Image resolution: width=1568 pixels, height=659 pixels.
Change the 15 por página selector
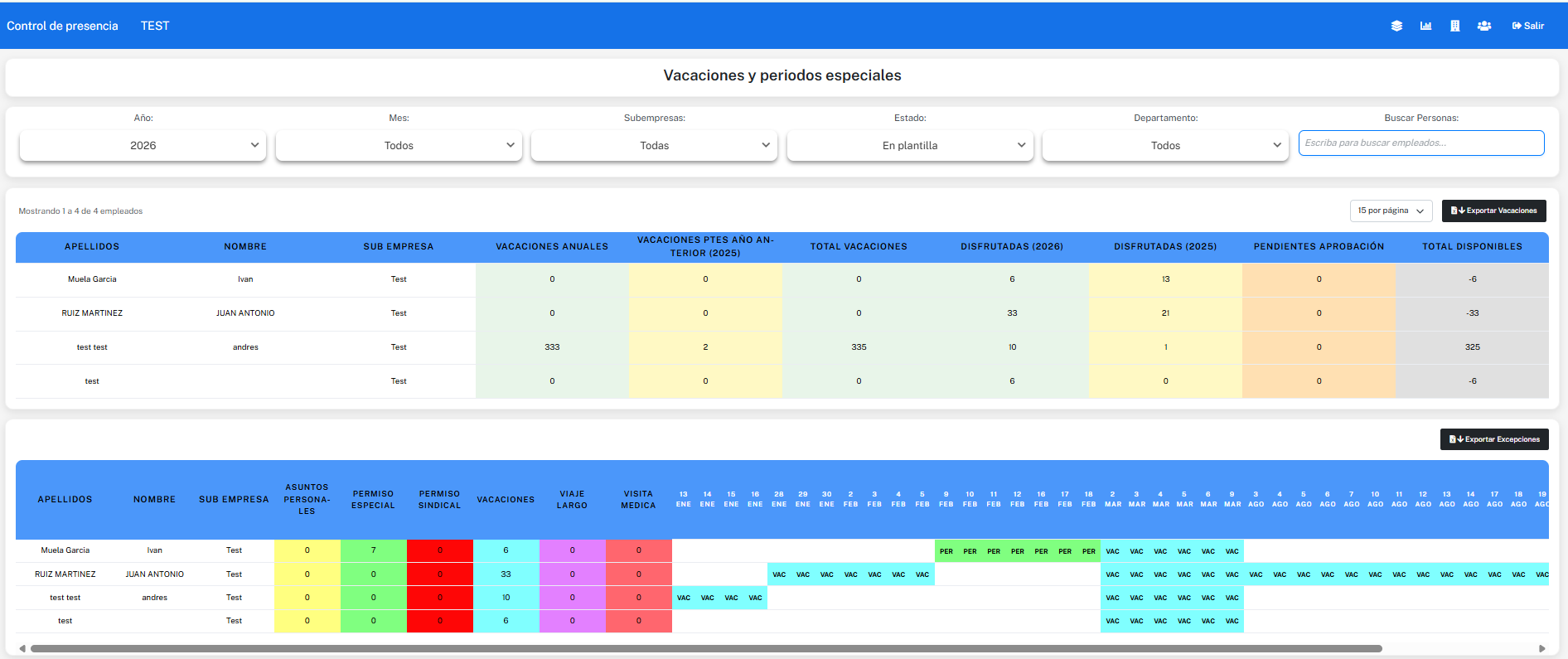[1391, 211]
